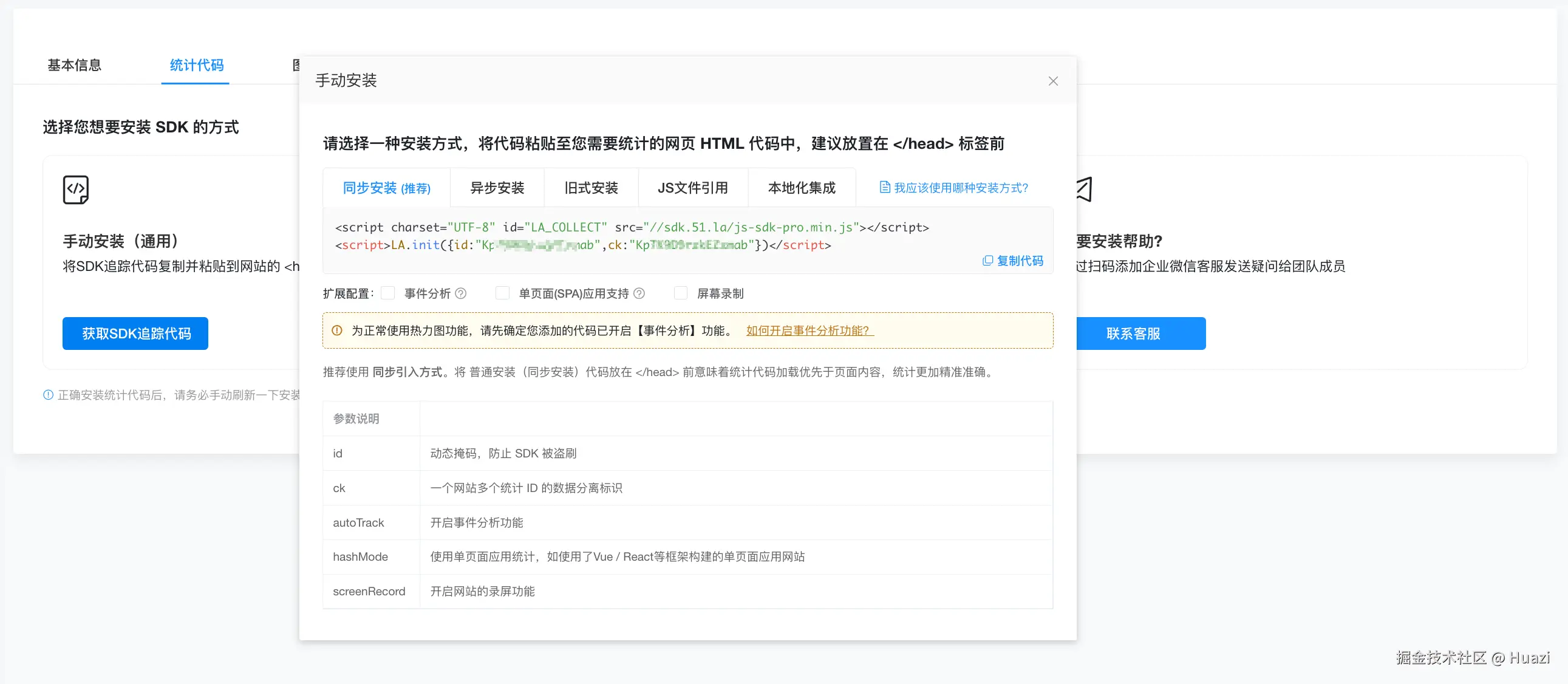Tick the 屏幕录制 checkbox
This screenshot has width=1568, height=684.
pos(681,293)
